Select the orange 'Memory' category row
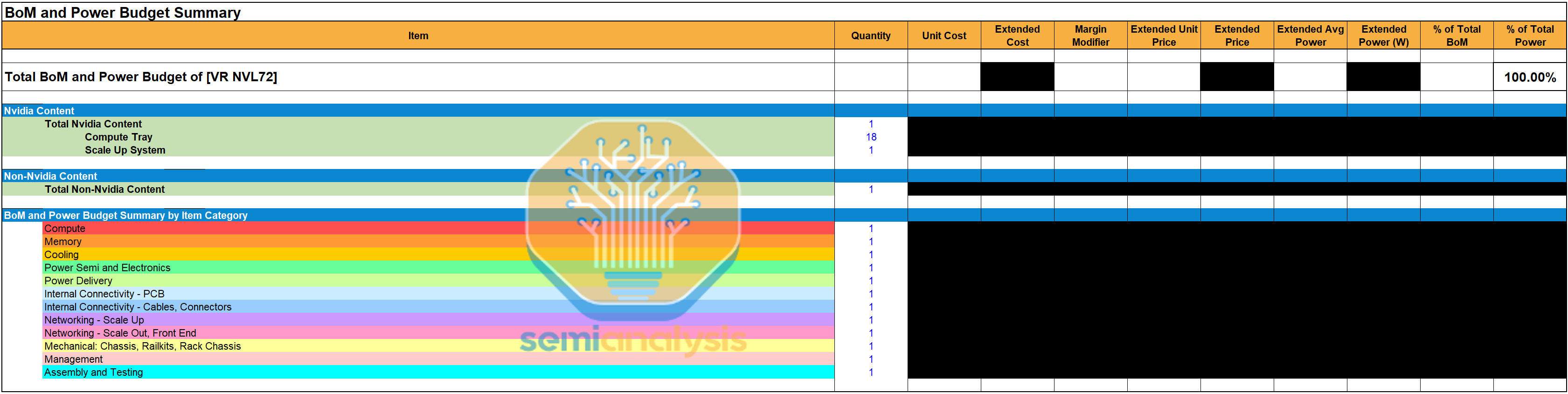1568x394 pixels. pos(438,242)
